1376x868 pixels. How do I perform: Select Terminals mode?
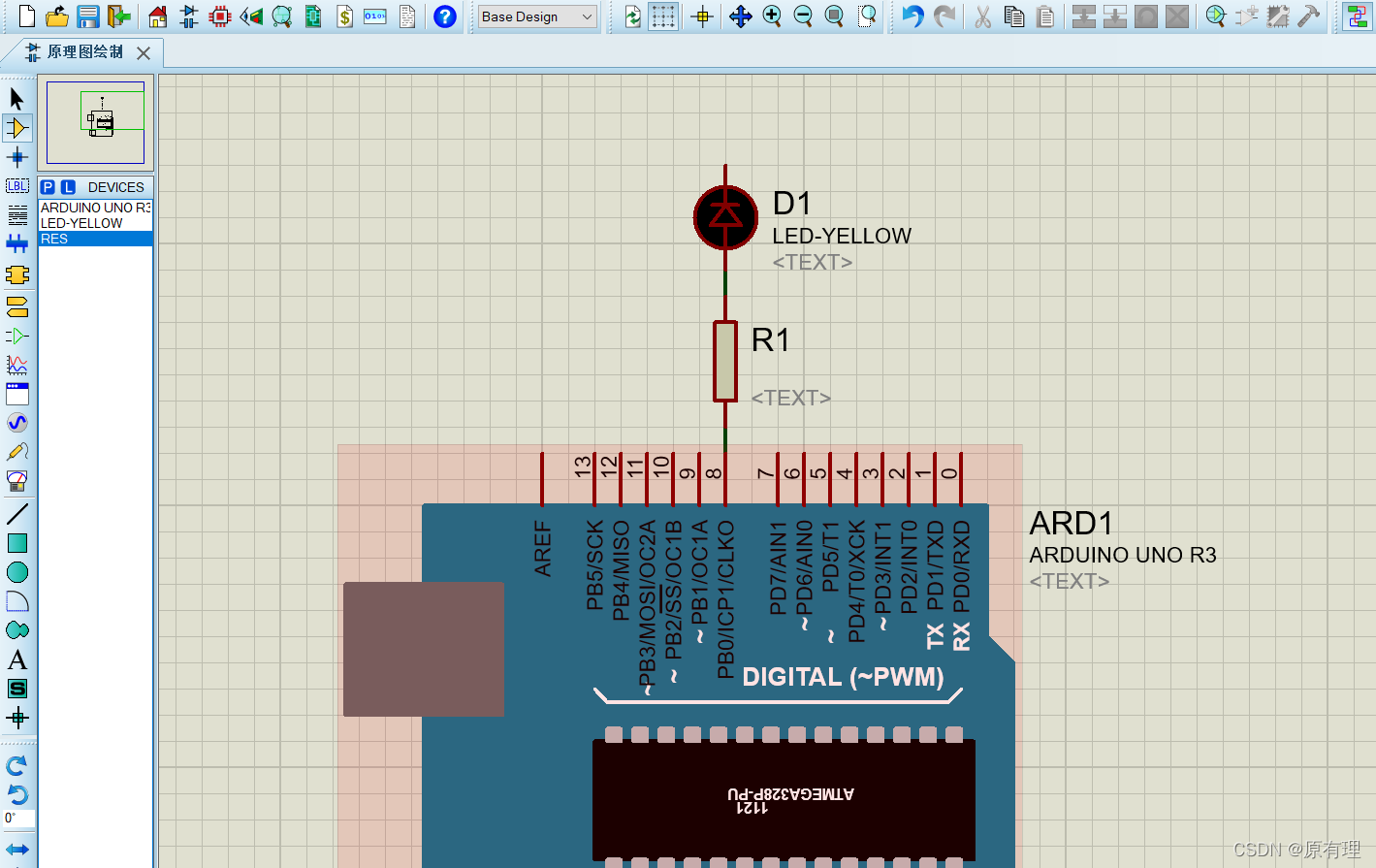pos(17,306)
